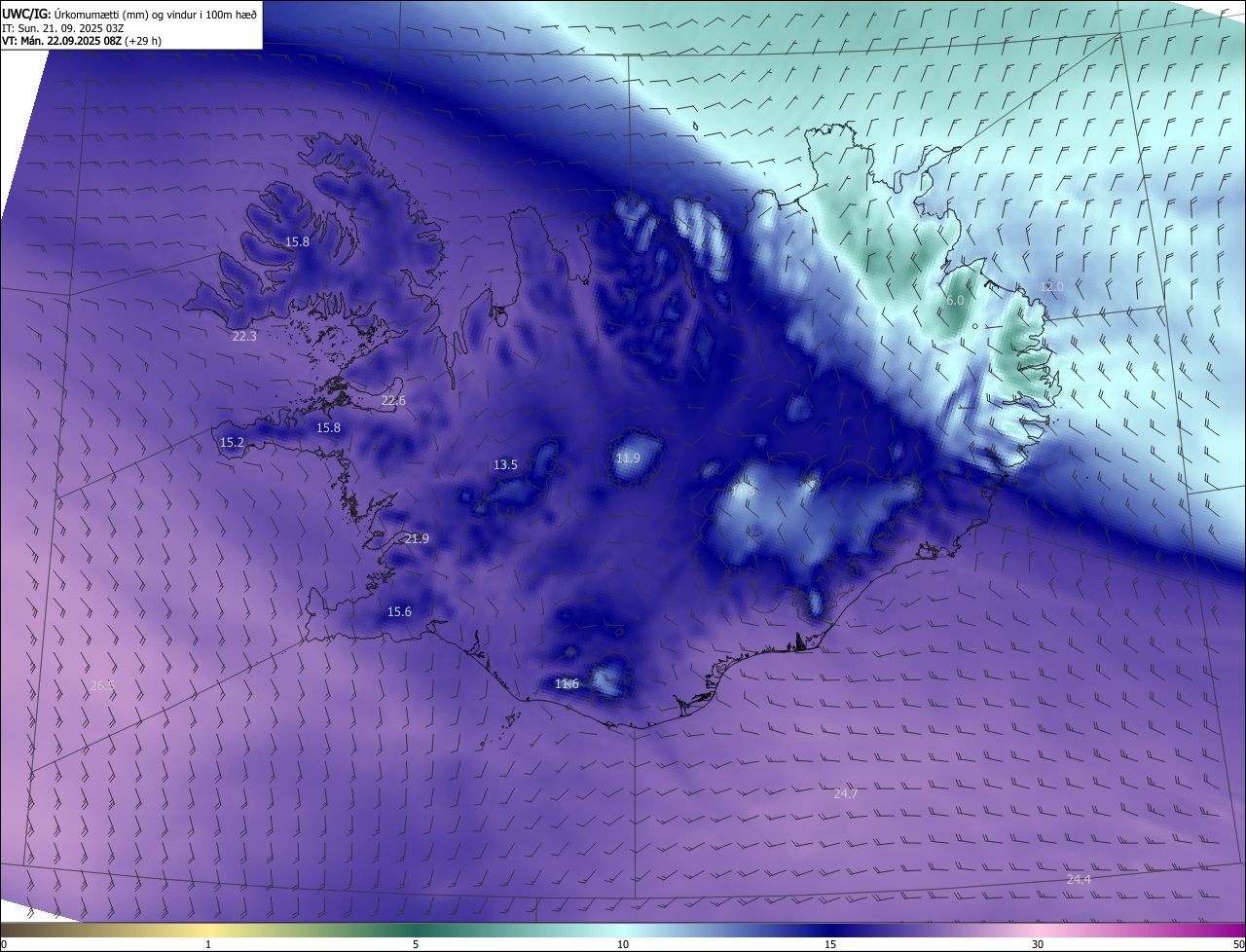The image size is (1246, 952).
Task: Click the colour scale tick labelled 10
Action: point(623,944)
